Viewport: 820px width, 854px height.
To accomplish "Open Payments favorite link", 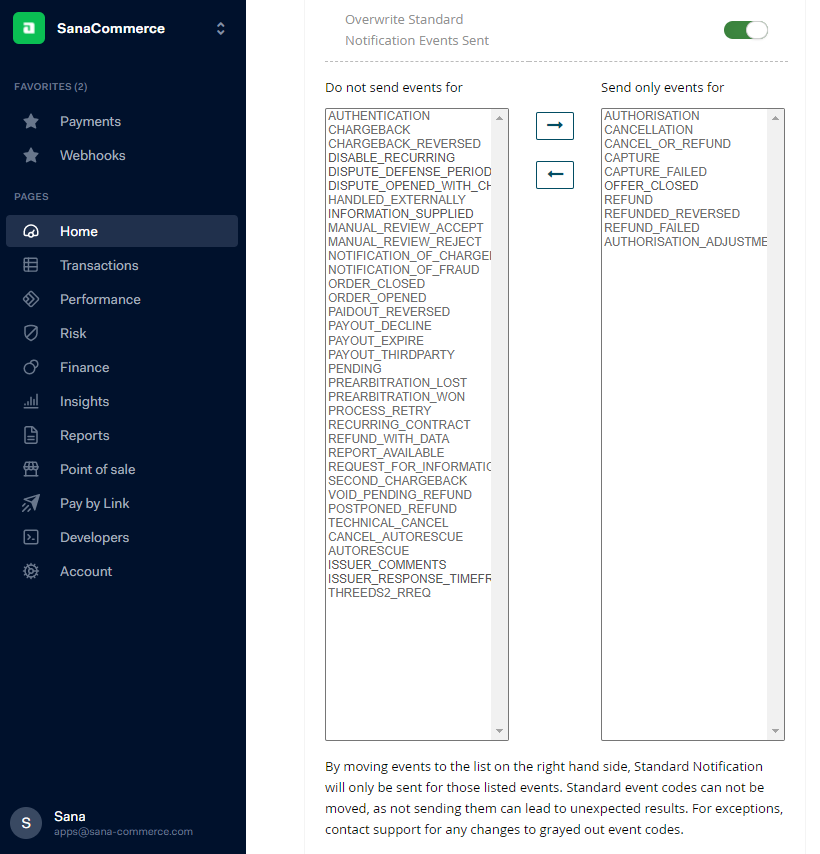I will (90, 121).
